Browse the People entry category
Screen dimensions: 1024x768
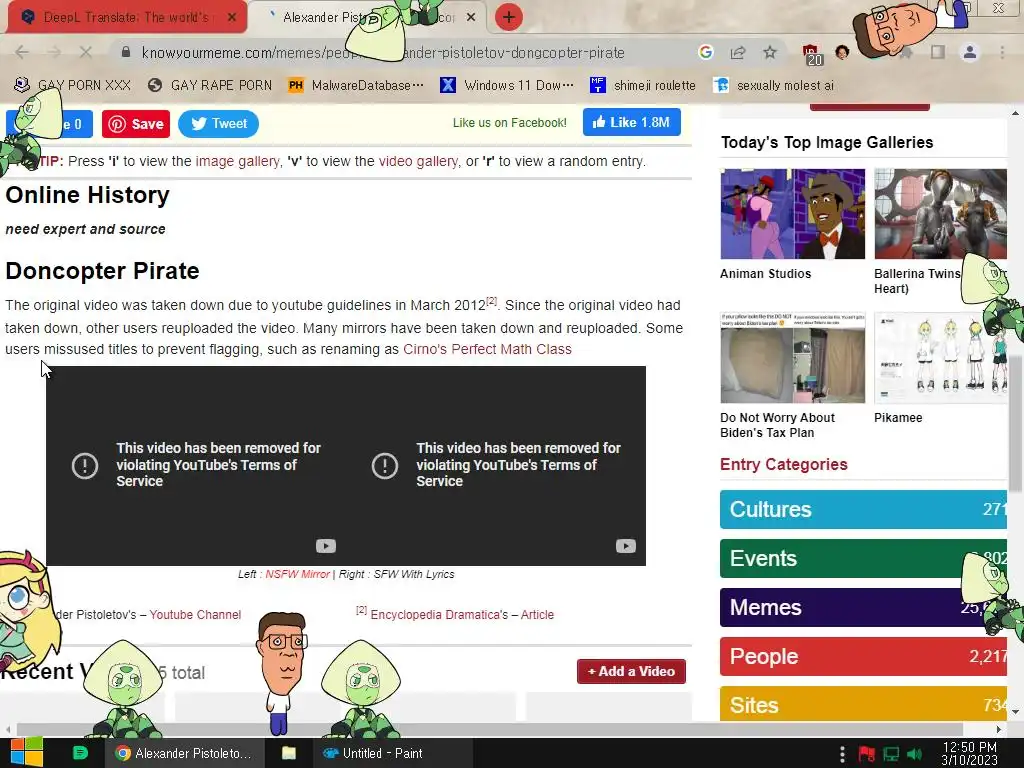[863, 656]
